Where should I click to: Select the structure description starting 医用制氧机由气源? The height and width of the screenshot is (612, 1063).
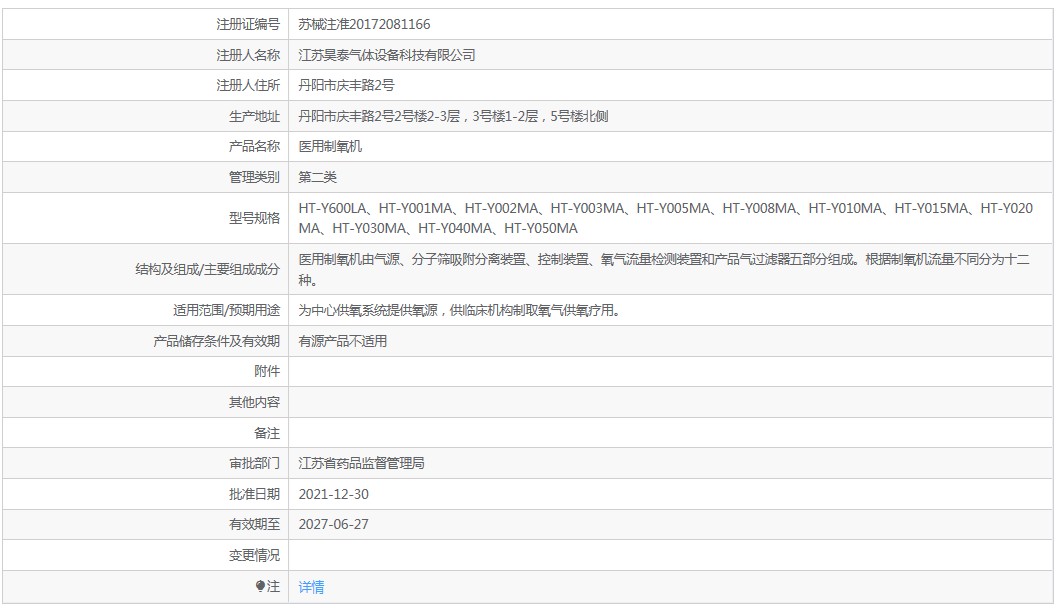tap(664, 269)
